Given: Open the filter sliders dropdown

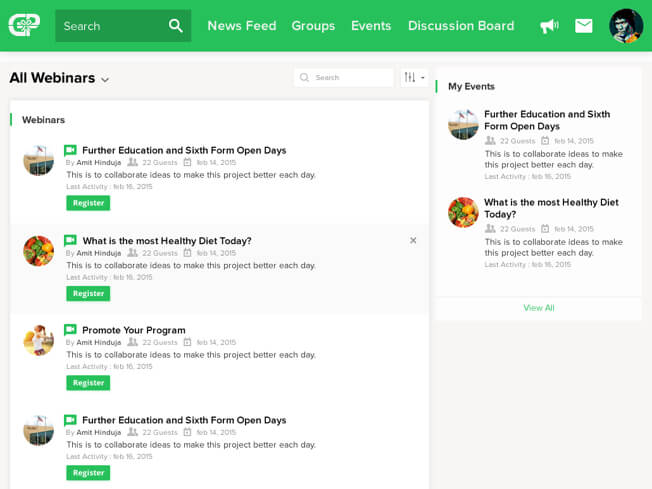Looking at the screenshot, I should (x=414, y=77).
